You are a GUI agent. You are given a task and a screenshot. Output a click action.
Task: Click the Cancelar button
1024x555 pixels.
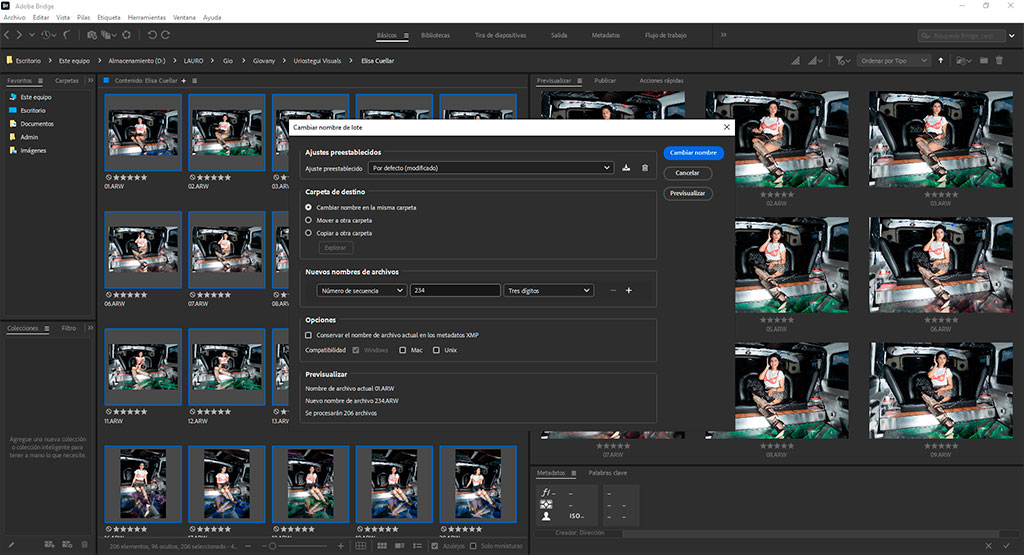(687, 173)
